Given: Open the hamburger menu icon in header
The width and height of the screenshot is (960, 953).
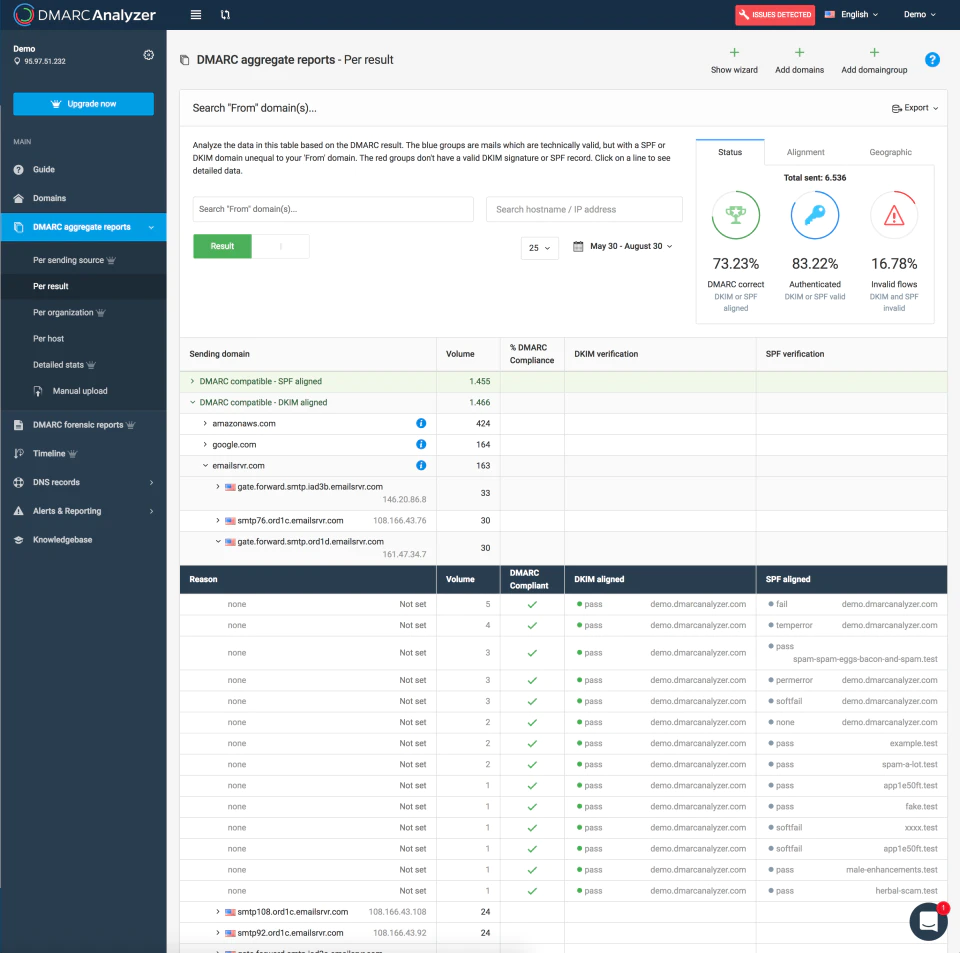Looking at the screenshot, I should click(x=196, y=15).
